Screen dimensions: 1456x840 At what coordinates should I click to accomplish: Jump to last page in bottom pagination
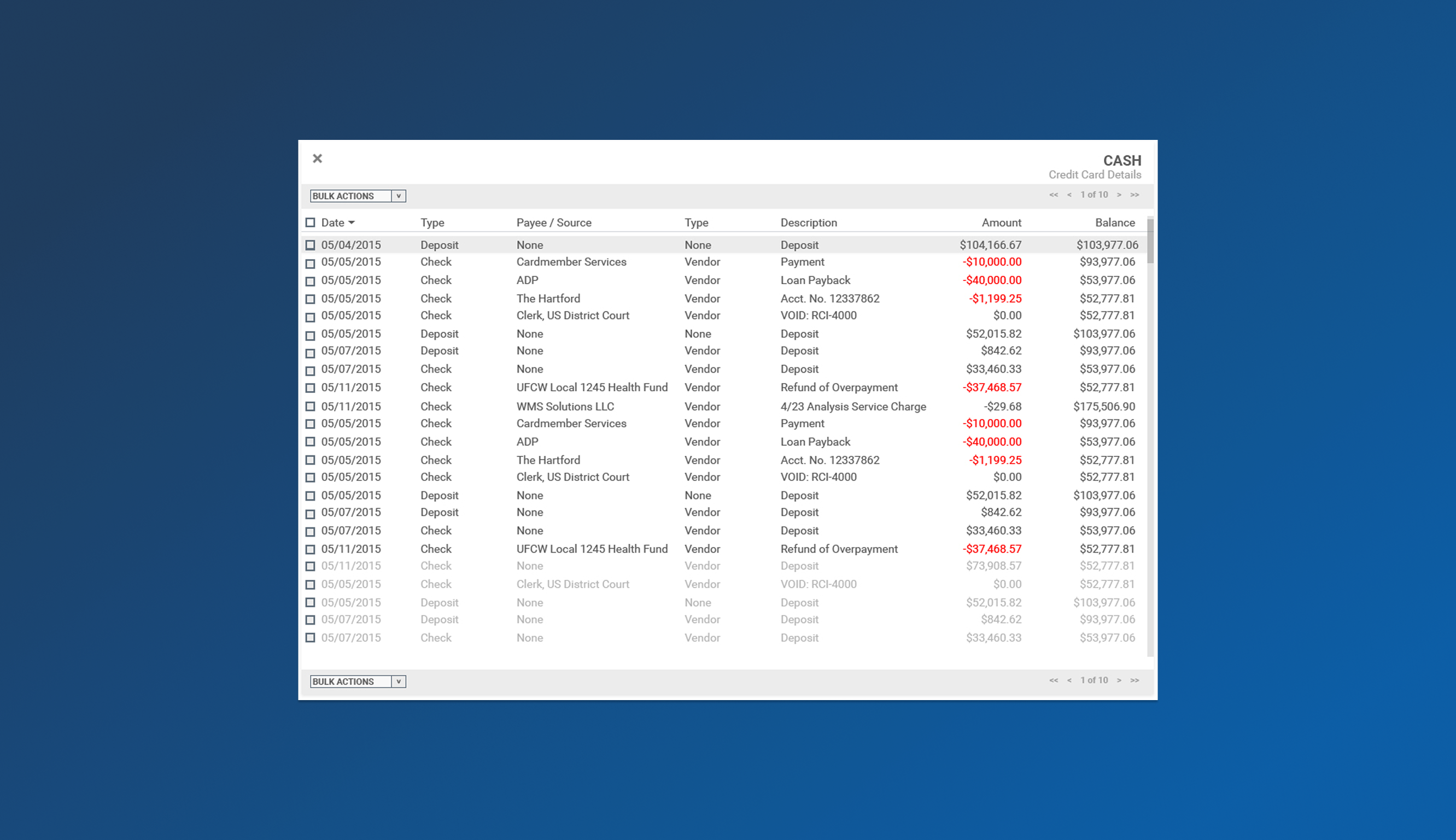tap(1135, 680)
